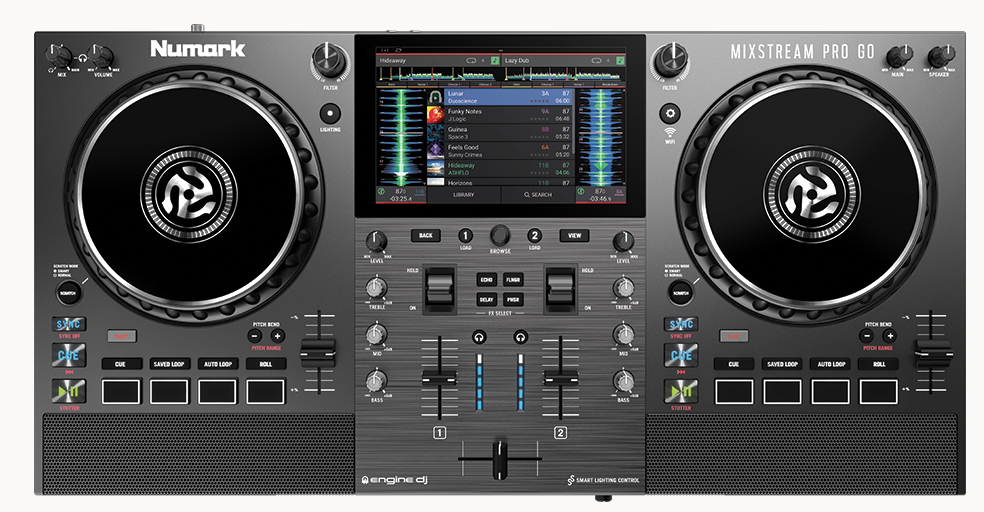984x512 pixels.
Task: Click the channel 1 volume fader
Action: tap(440, 378)
